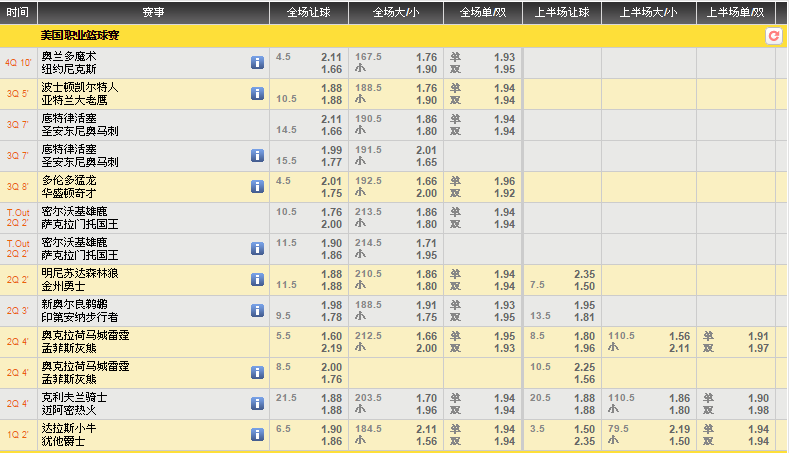Click the 167.5 total points value
Screen dimensions: 792x453
368,57
